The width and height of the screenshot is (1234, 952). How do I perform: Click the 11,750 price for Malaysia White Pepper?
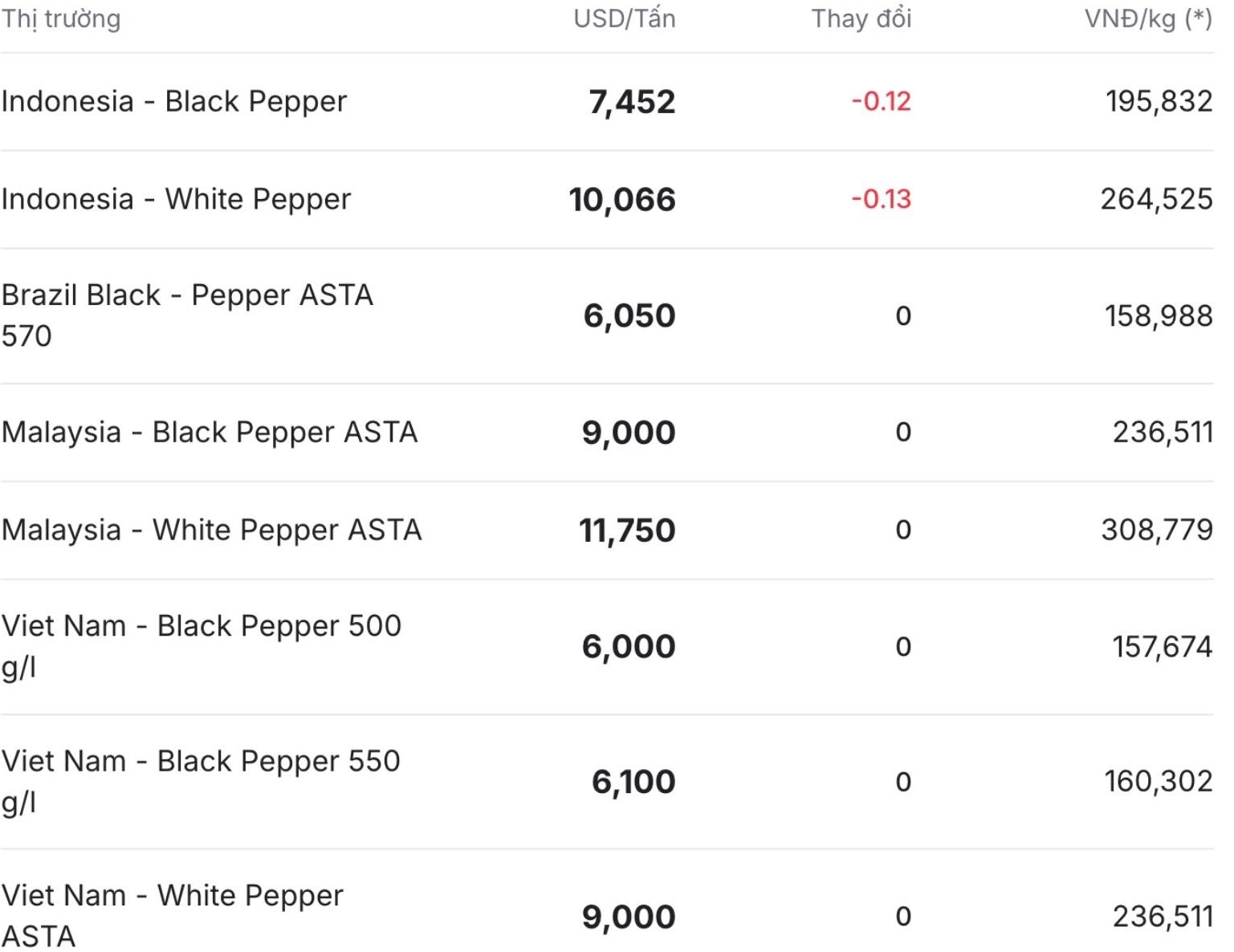coord(627,531)
